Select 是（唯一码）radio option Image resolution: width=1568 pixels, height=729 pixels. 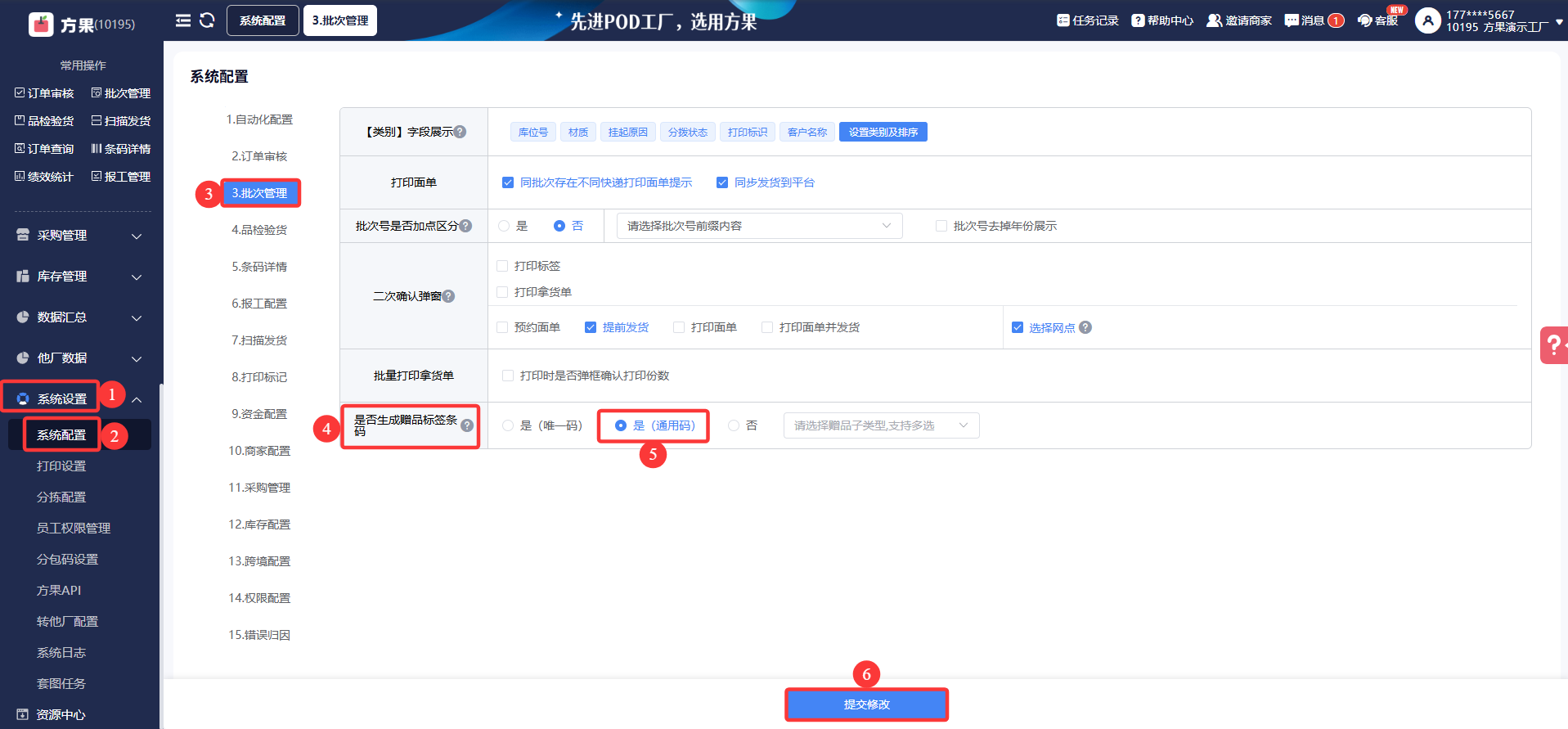pyautogui.click(x=508, y=425)
